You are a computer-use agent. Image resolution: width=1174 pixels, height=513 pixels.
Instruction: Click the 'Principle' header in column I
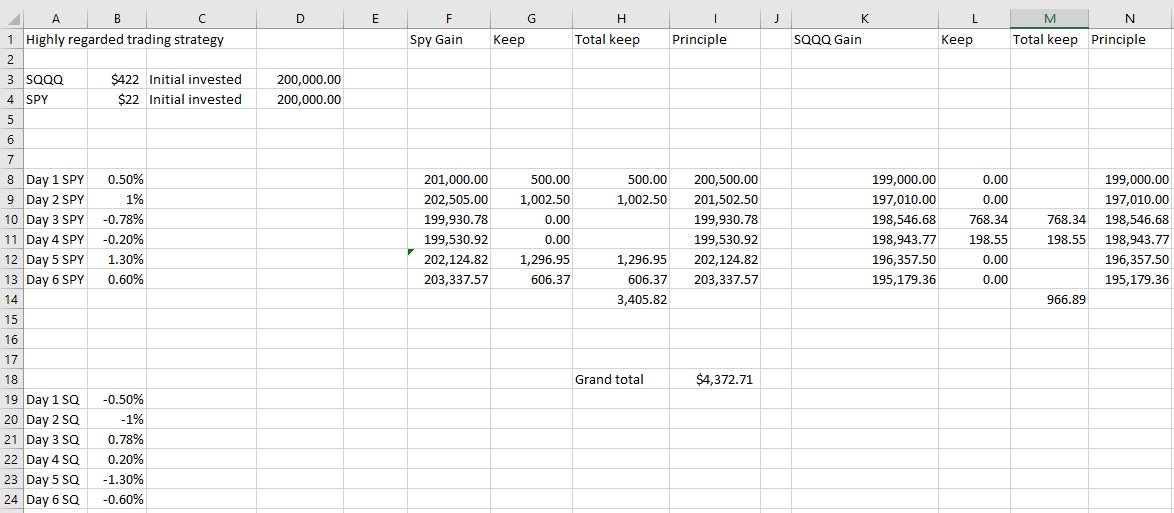715,40
